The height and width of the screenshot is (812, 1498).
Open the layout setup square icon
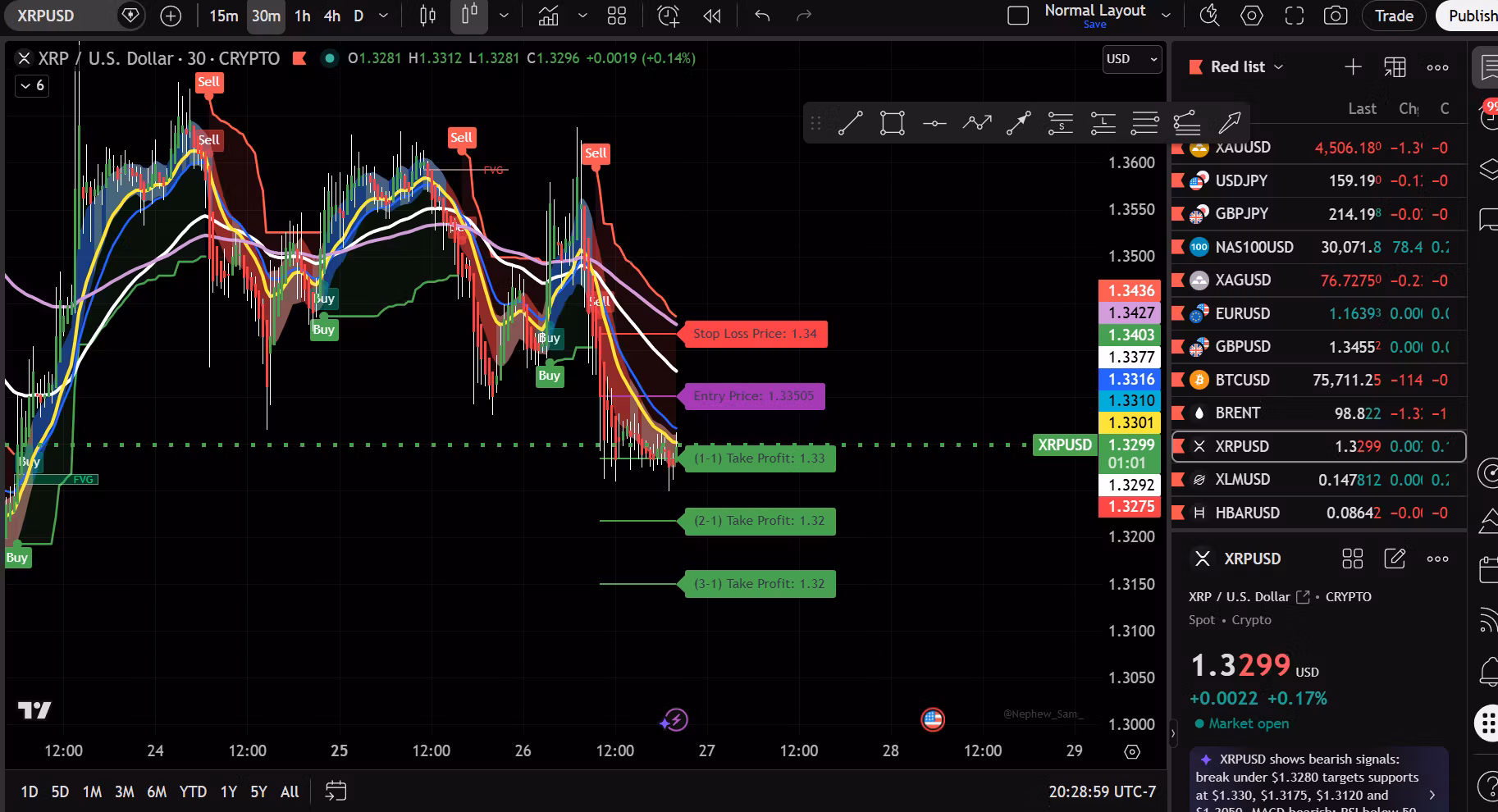click(x=1018, y=16)
